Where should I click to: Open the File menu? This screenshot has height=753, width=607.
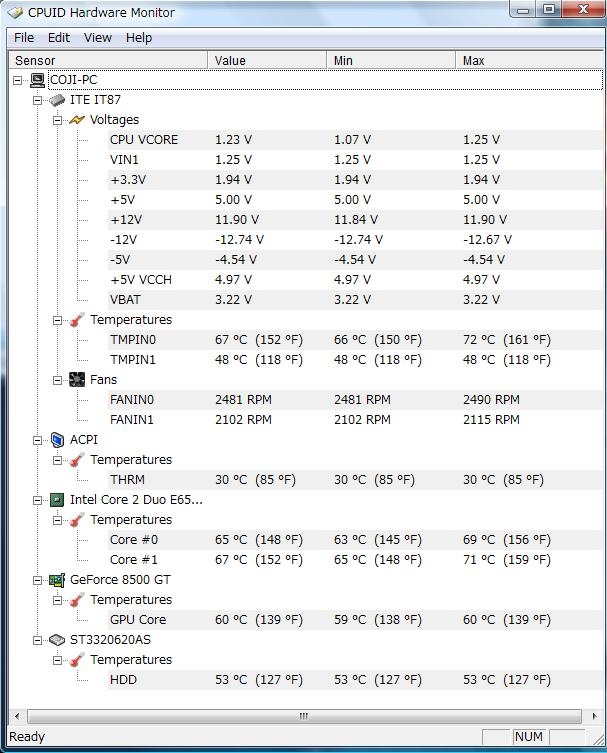(24, 38)
